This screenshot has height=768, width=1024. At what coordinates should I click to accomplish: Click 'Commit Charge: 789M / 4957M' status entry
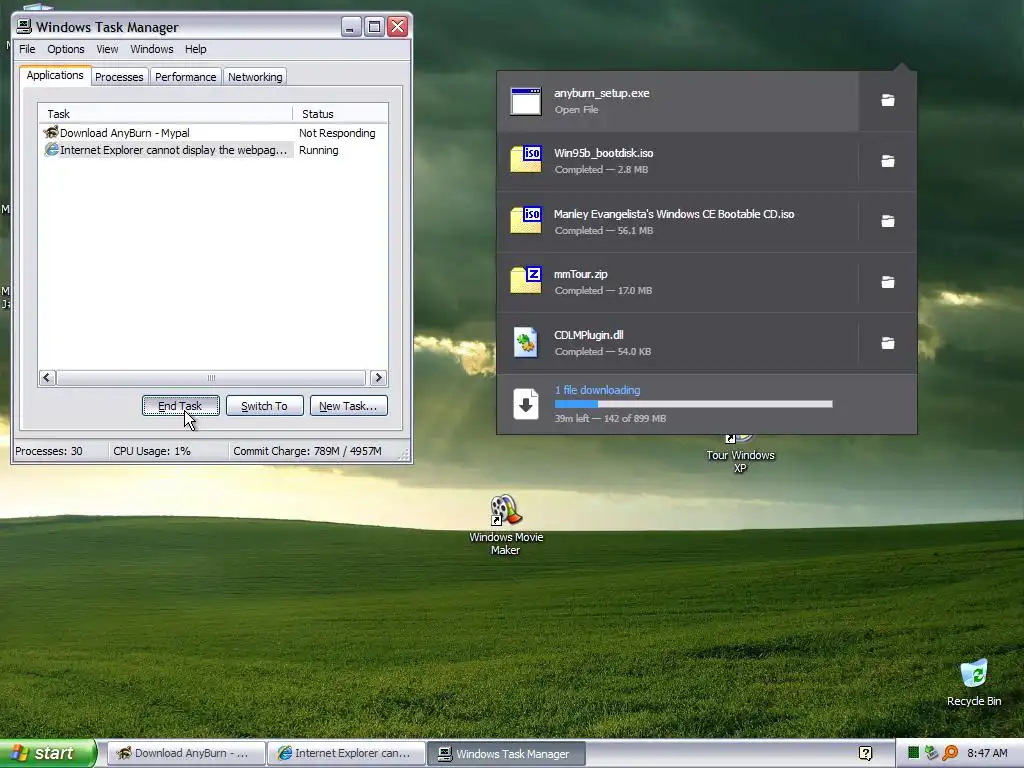307,451
